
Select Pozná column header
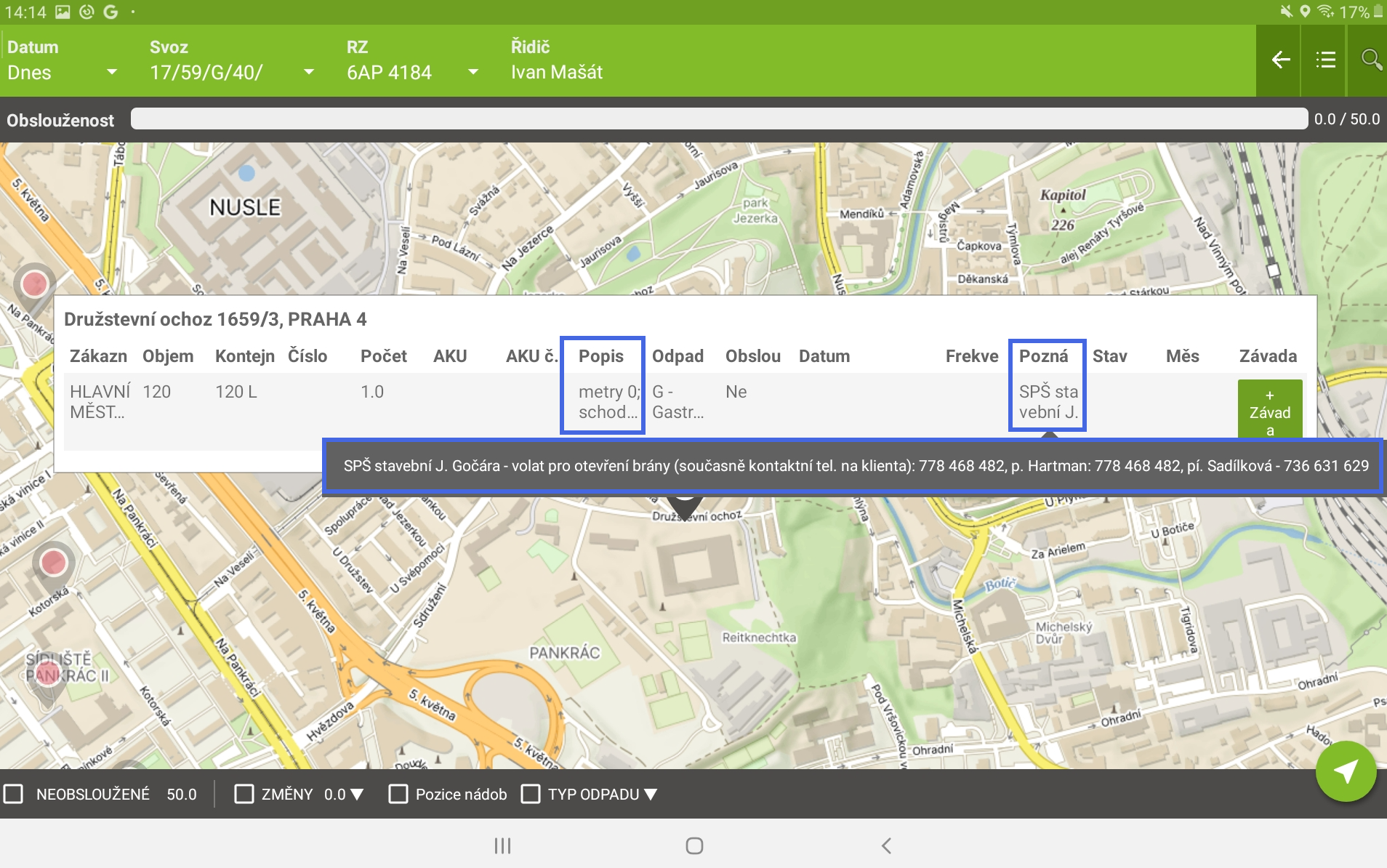(x=1044, y=356)
